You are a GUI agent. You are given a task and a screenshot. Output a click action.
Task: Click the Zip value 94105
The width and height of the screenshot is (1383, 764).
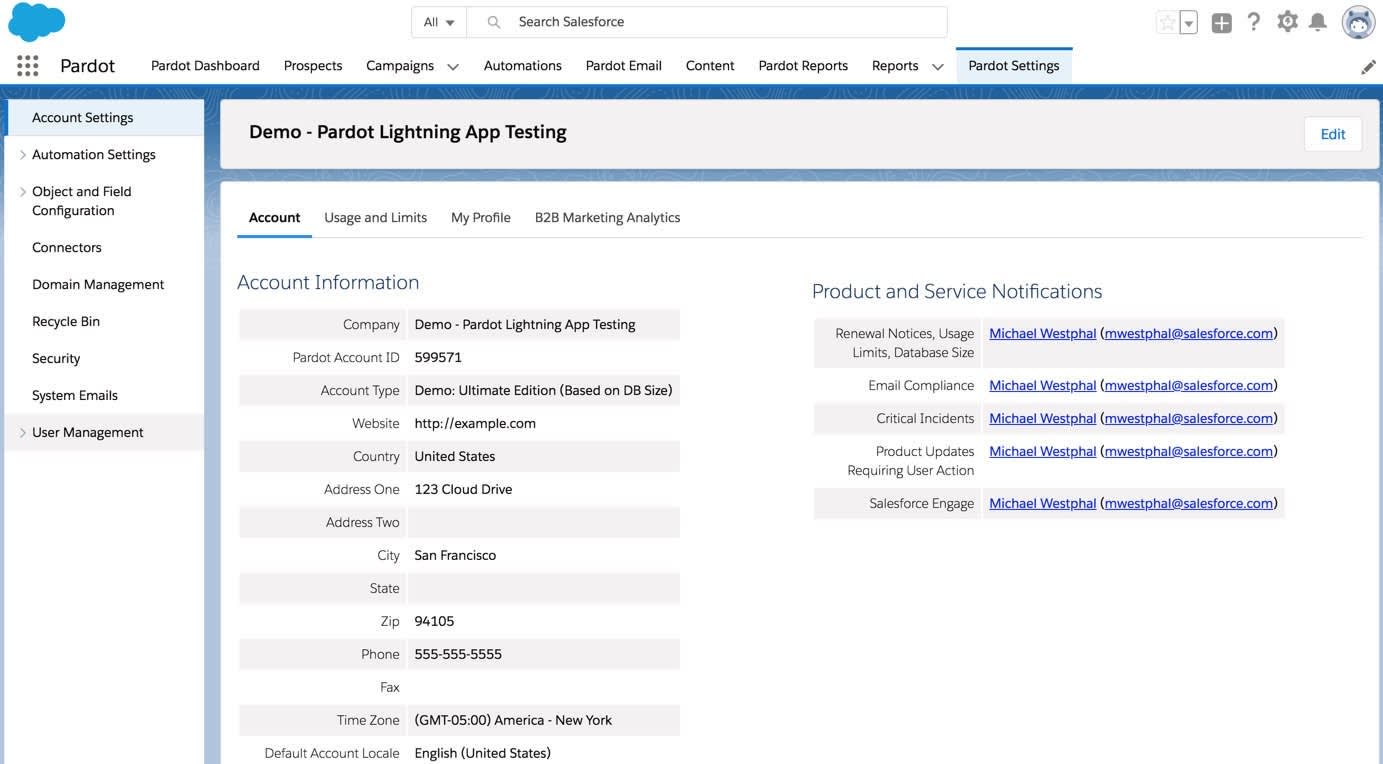pyautogui.click(x=434, y=622)
